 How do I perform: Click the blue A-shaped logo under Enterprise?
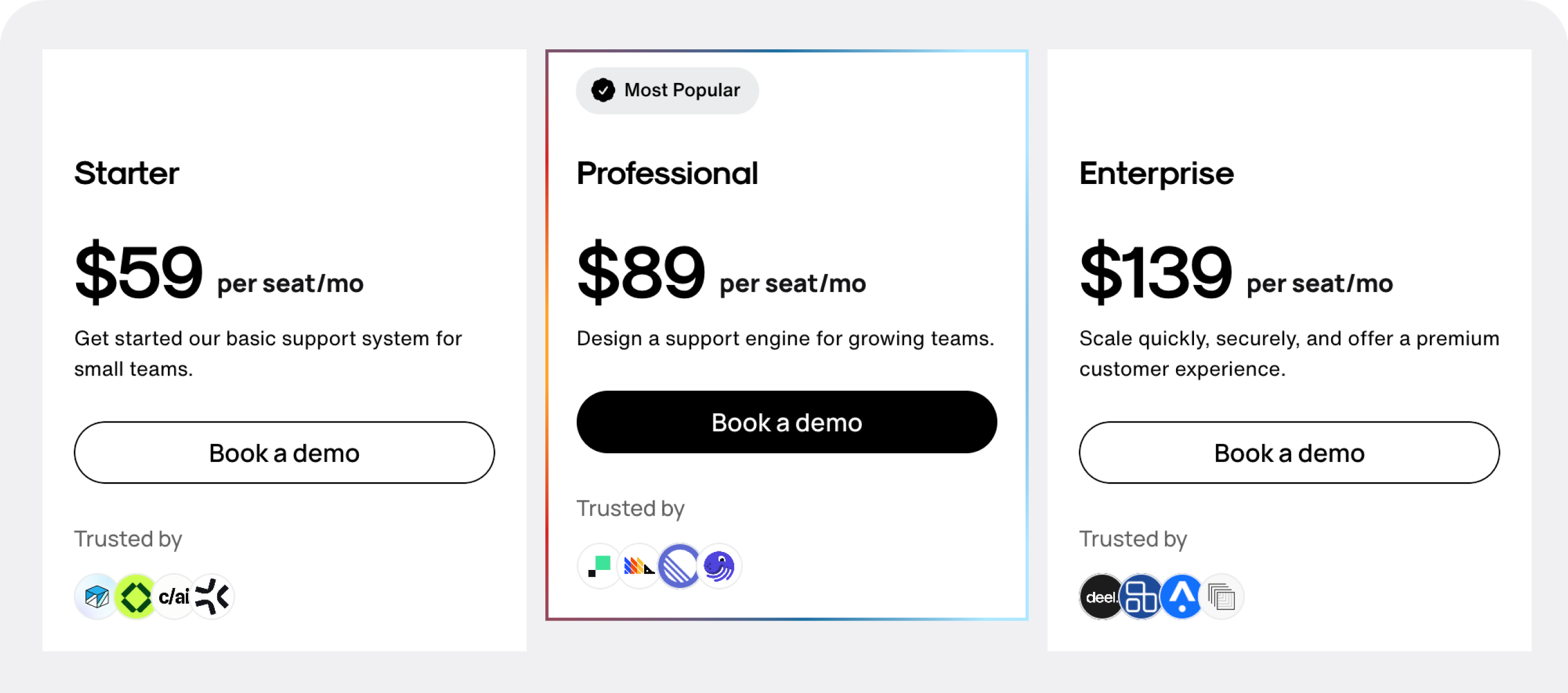(1181, 596)
